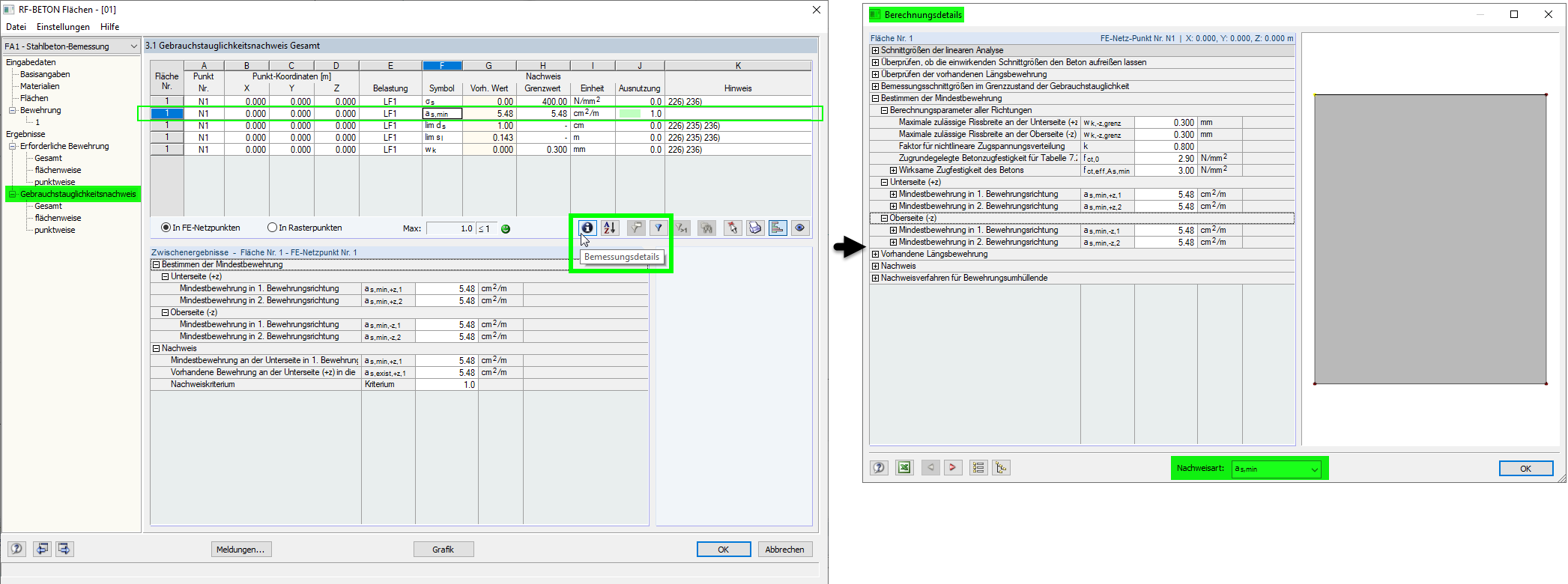Screen dimensions: 1568x584
Task: Select the lim d s result row
Action: coord(442,126)
